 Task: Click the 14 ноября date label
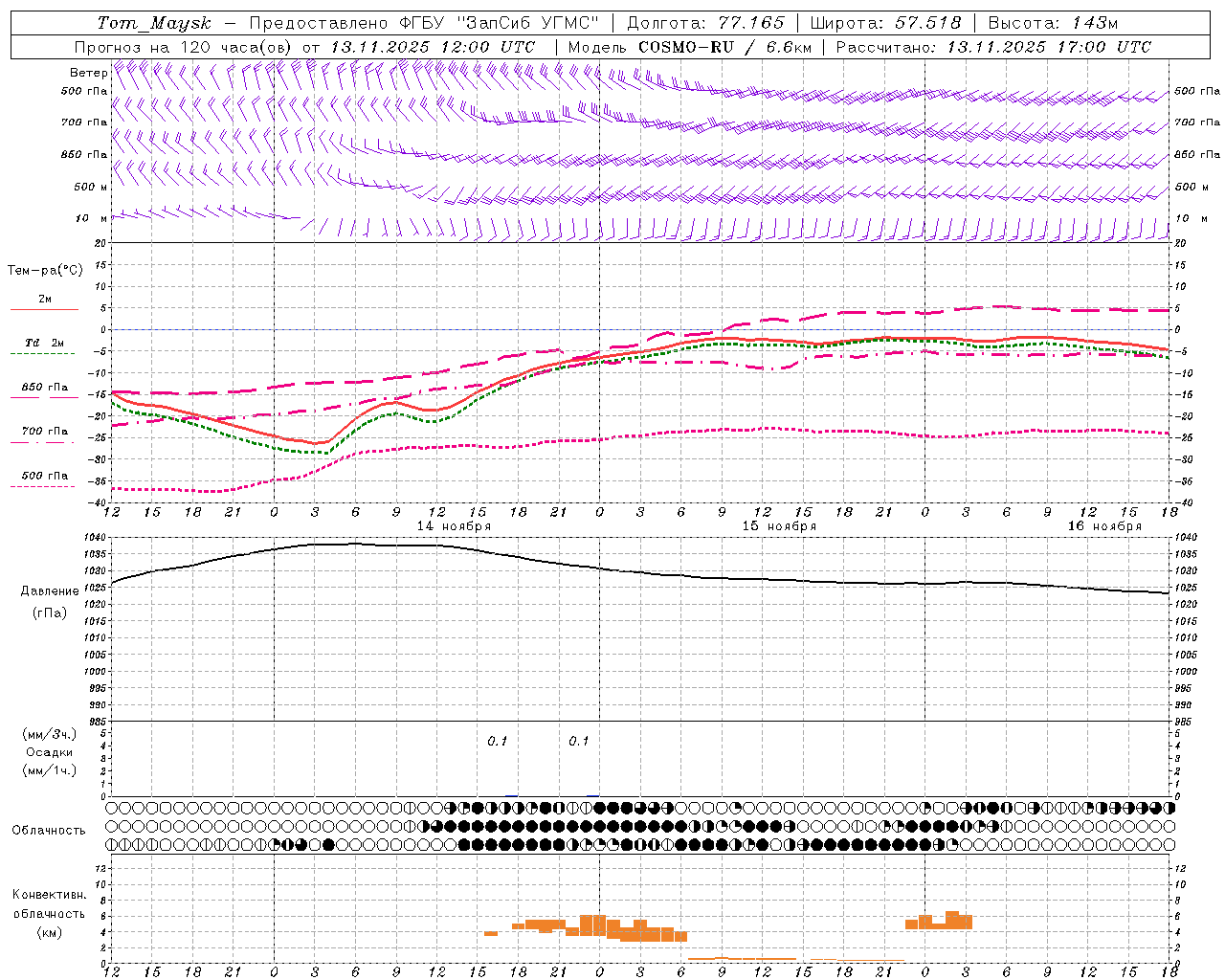click(x=454, y=526)
